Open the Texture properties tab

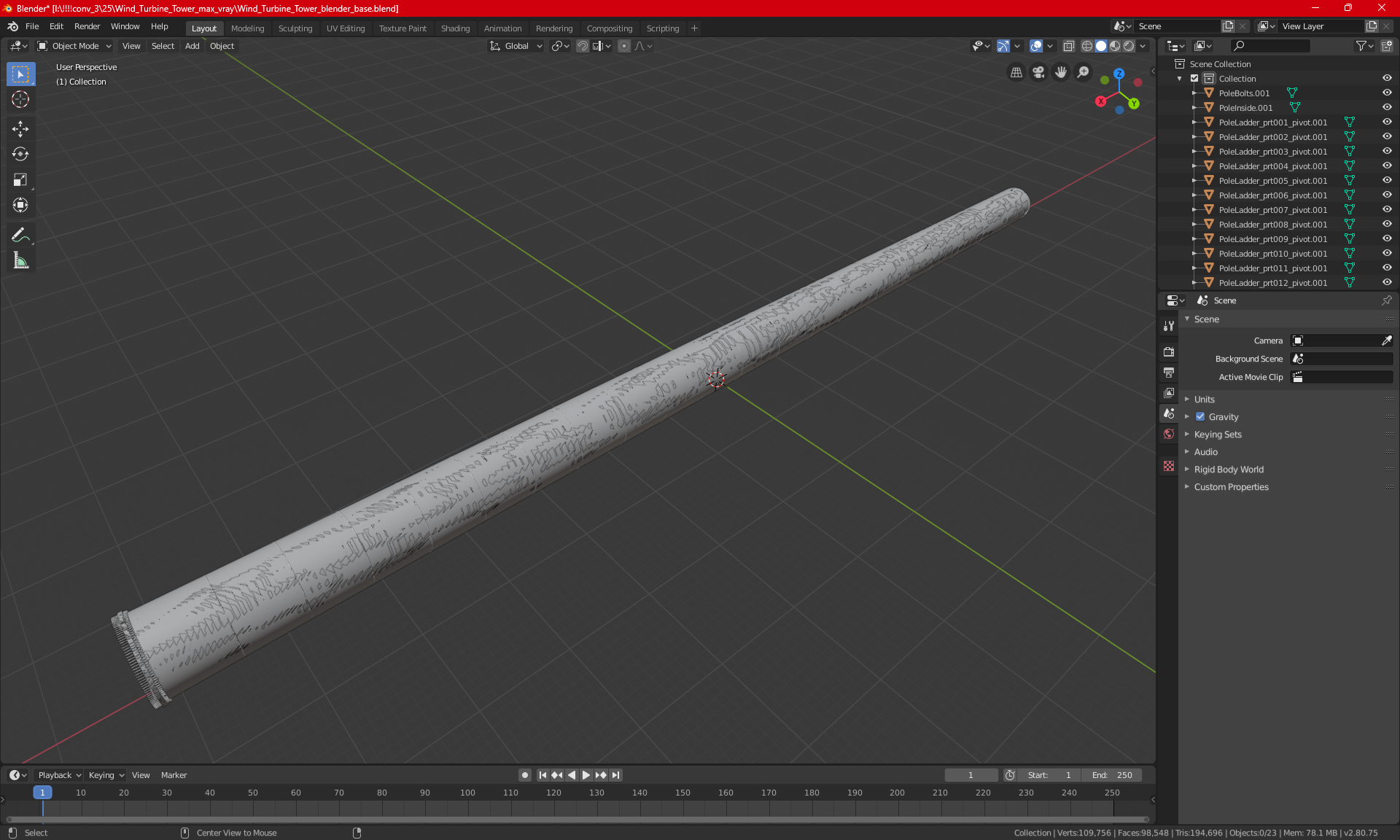(x=1169, y=466)
